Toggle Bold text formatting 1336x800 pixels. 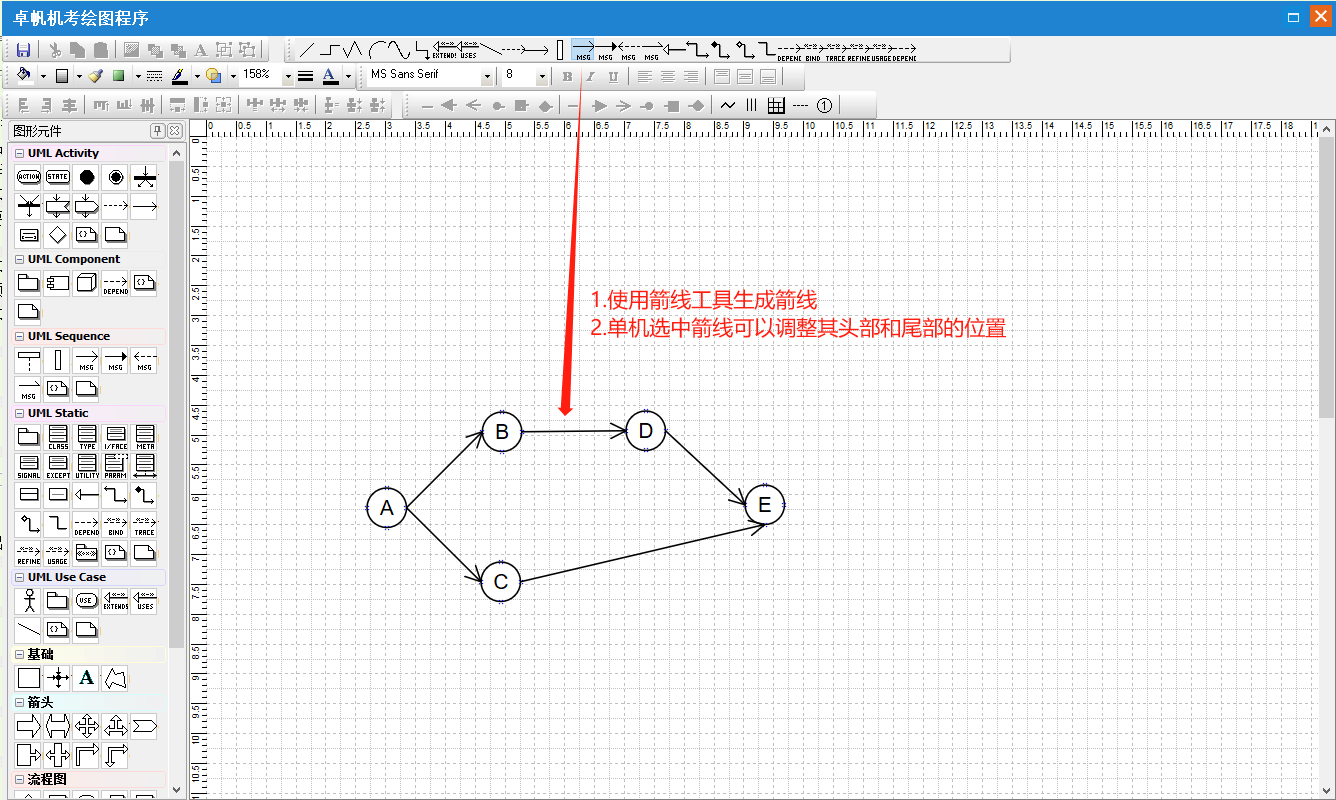[x=567, y=76]
